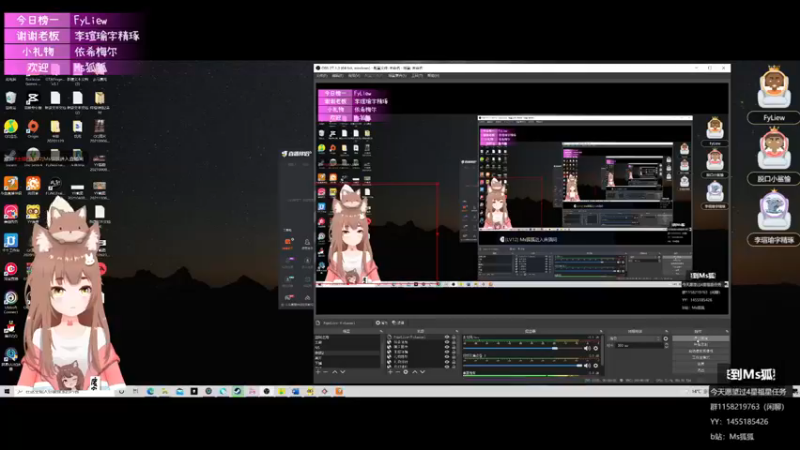Toggle visibility eye of third source row

pyautogui.click(x=447, y=347)
